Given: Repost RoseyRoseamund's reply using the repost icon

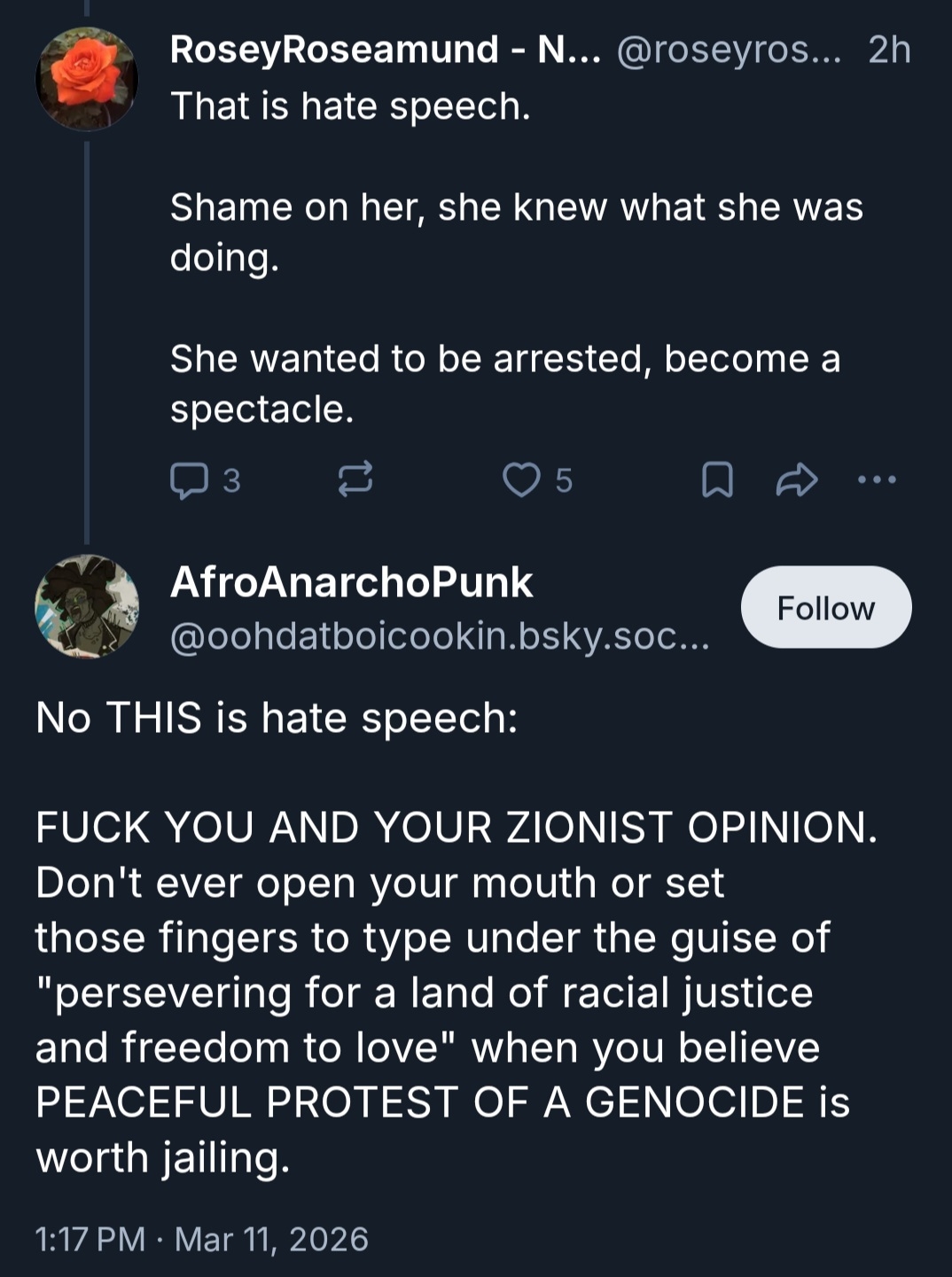Looking at the screenshot, I should coord(355,479).
